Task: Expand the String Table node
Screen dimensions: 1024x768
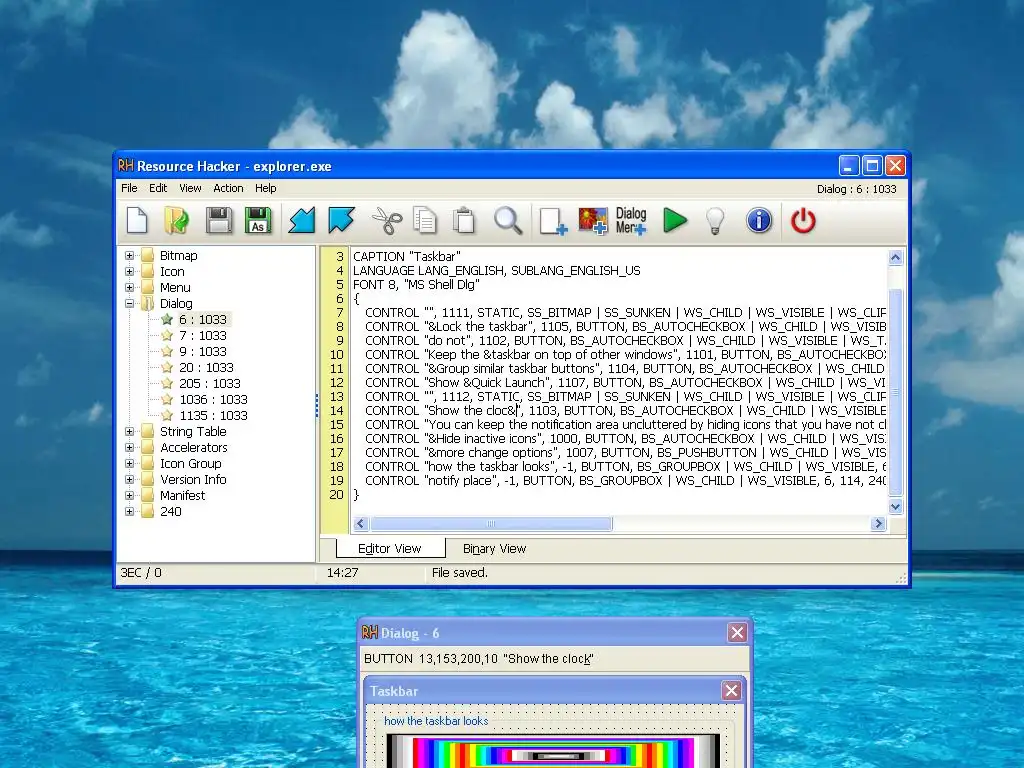Action: pyautogui.click(x=129, y=431)
